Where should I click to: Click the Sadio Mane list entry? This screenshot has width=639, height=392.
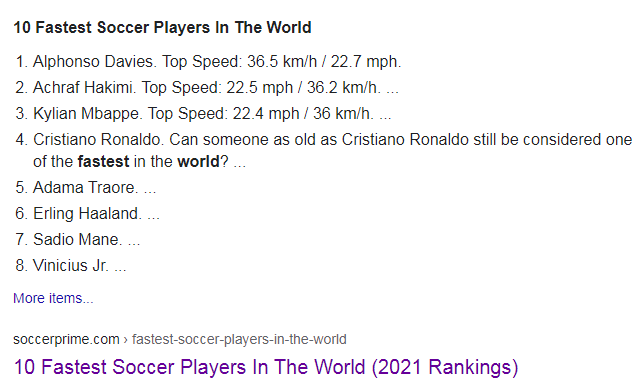click(77, 240)
